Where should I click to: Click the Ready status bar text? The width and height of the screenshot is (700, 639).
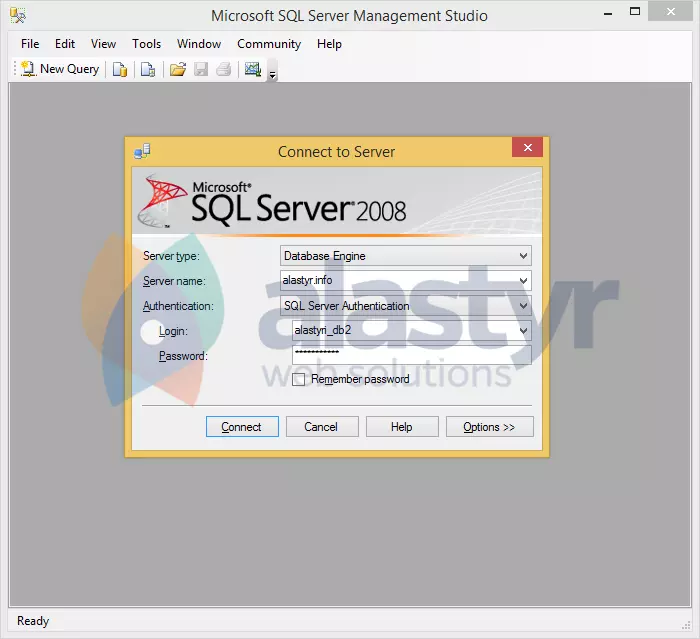(x=33, y=621)
